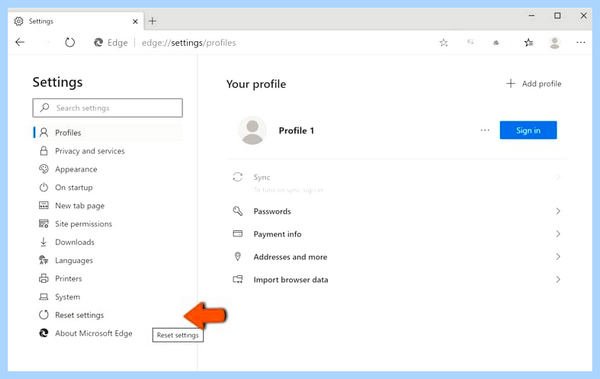This screenshot has width=600, height=379.
Task: Click the Printers icon in sidebar
Action: (x=44, y=278)
